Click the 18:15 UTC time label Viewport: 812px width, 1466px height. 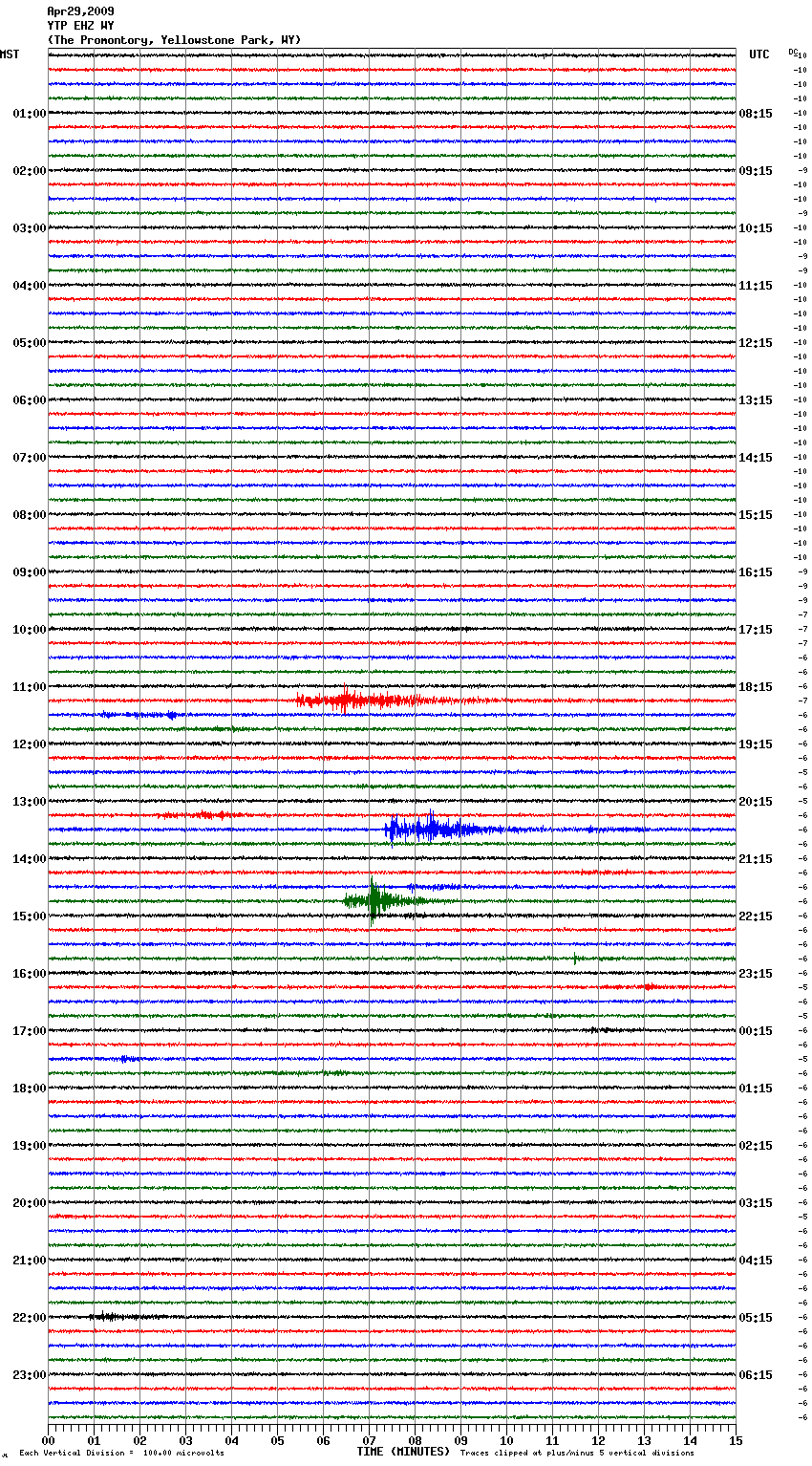coord(756,687)
